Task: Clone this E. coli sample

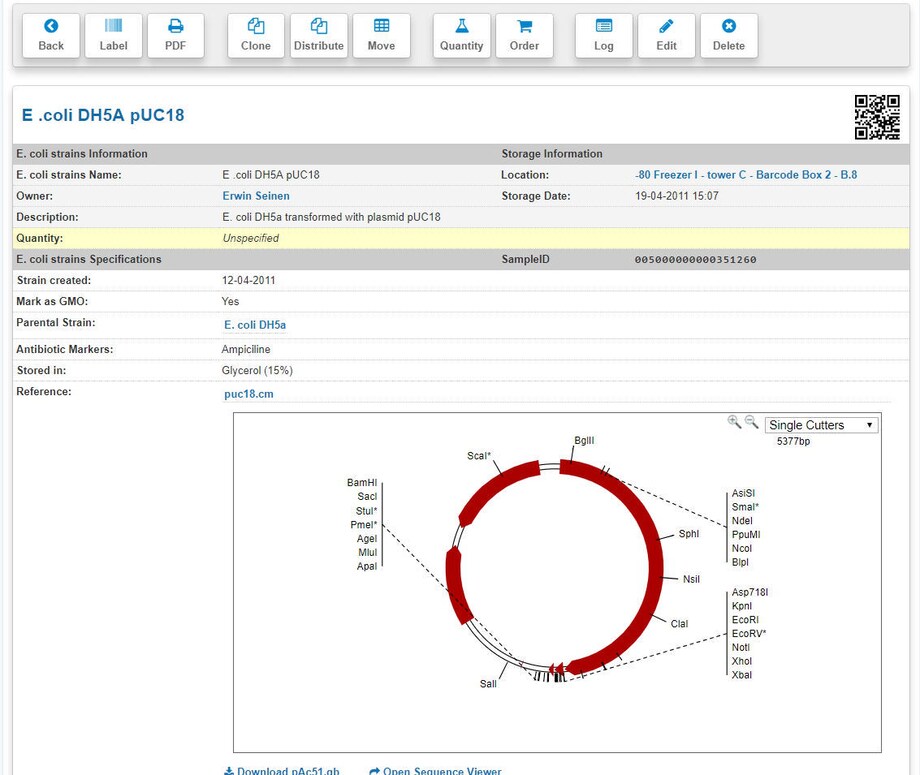Action: pos(256,36)
